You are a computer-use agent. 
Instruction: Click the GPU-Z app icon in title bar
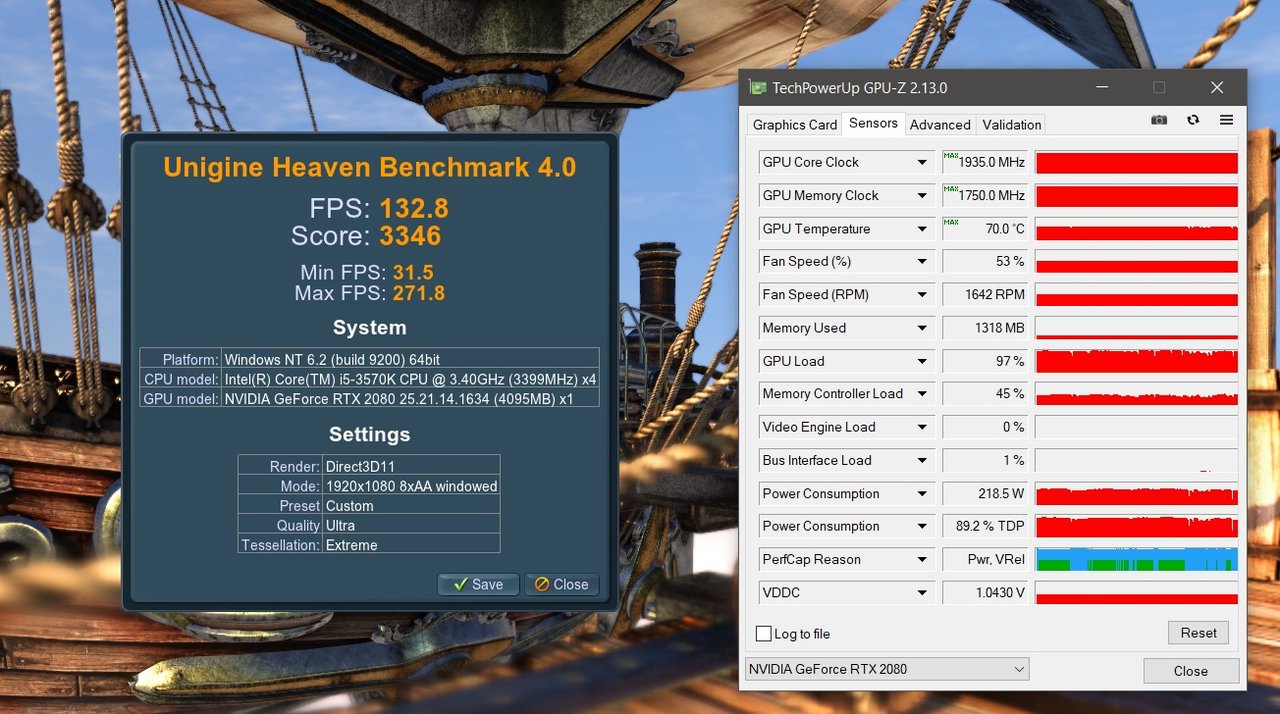click(x=759, y=88)
